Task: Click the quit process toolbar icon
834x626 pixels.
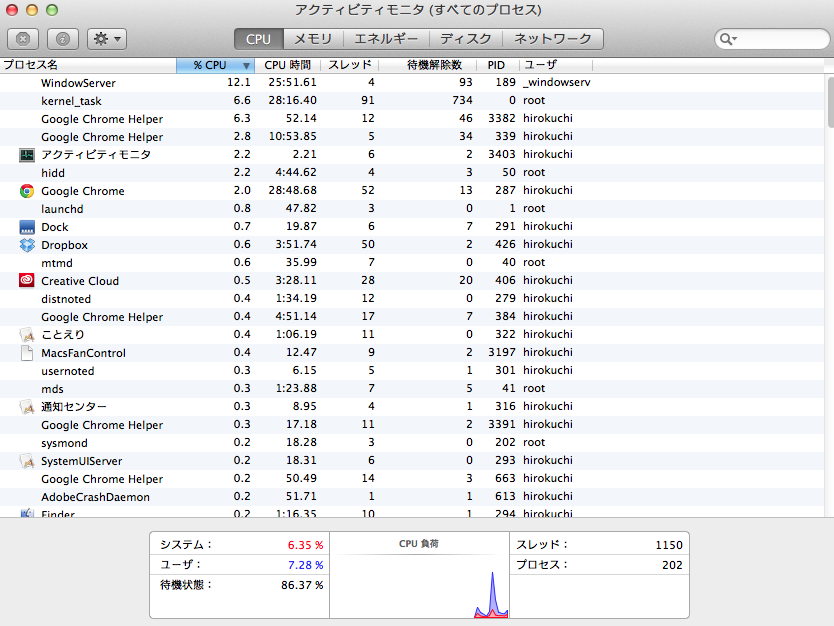Action: pyautogui.click(x=23, y=39)
